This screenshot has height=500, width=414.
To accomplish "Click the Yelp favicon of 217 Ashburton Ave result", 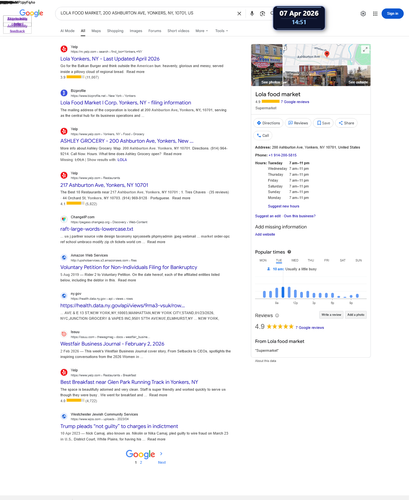I will tap(64, 175).
